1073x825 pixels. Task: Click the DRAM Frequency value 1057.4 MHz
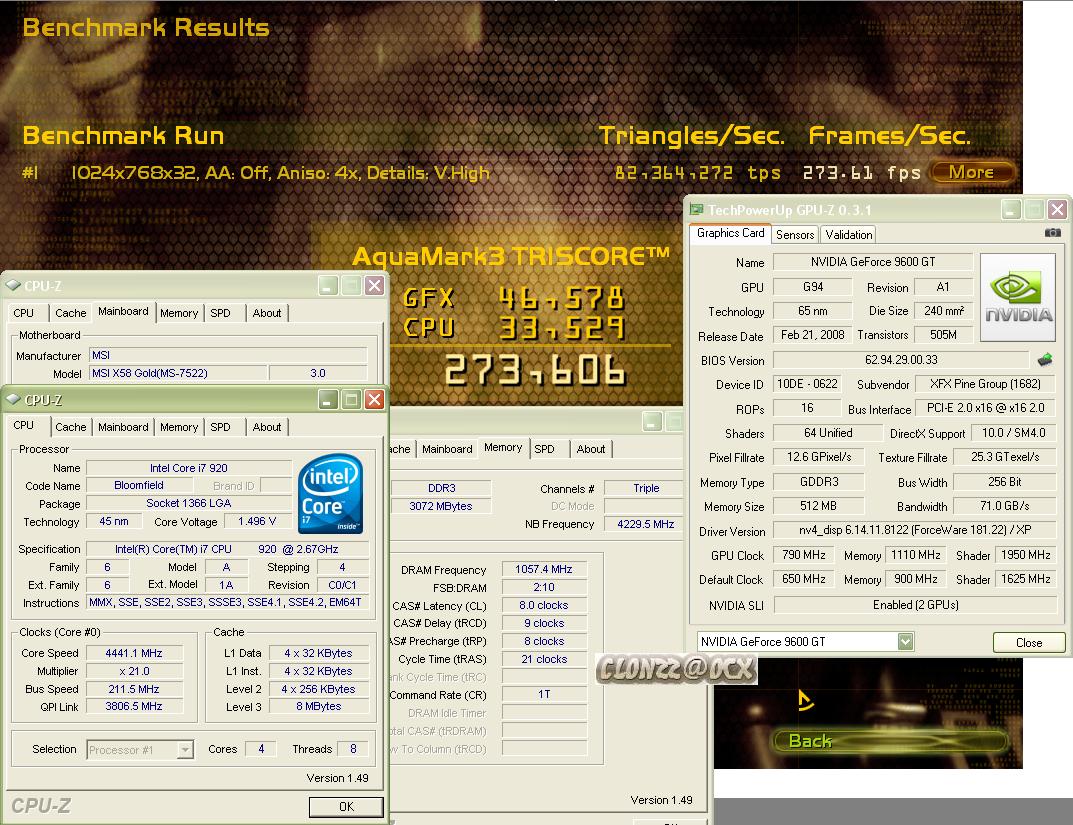click(544, 569)
